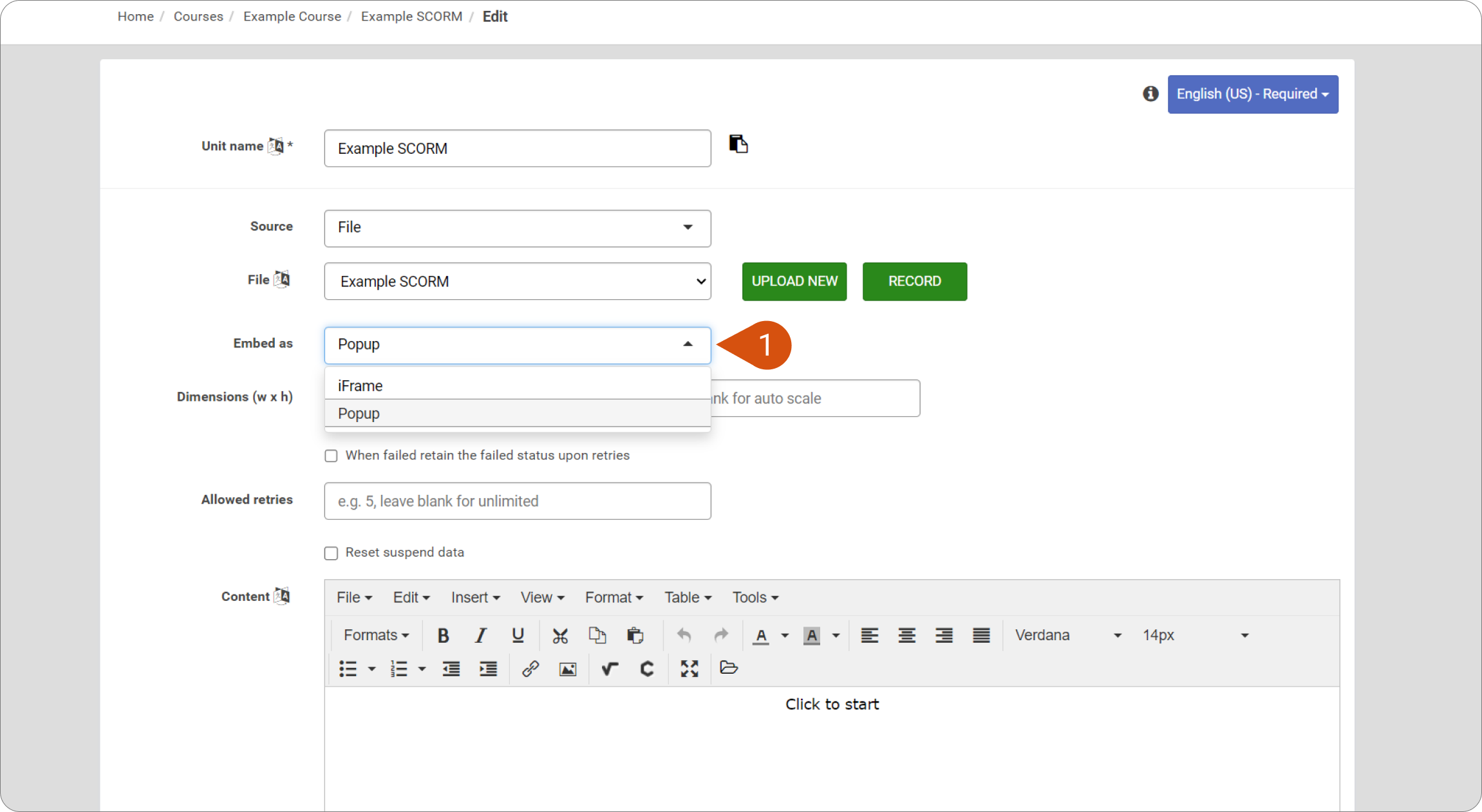Click the translate icon beside File label
Viewport: 1482px width, 812px height.
(282, 279)
